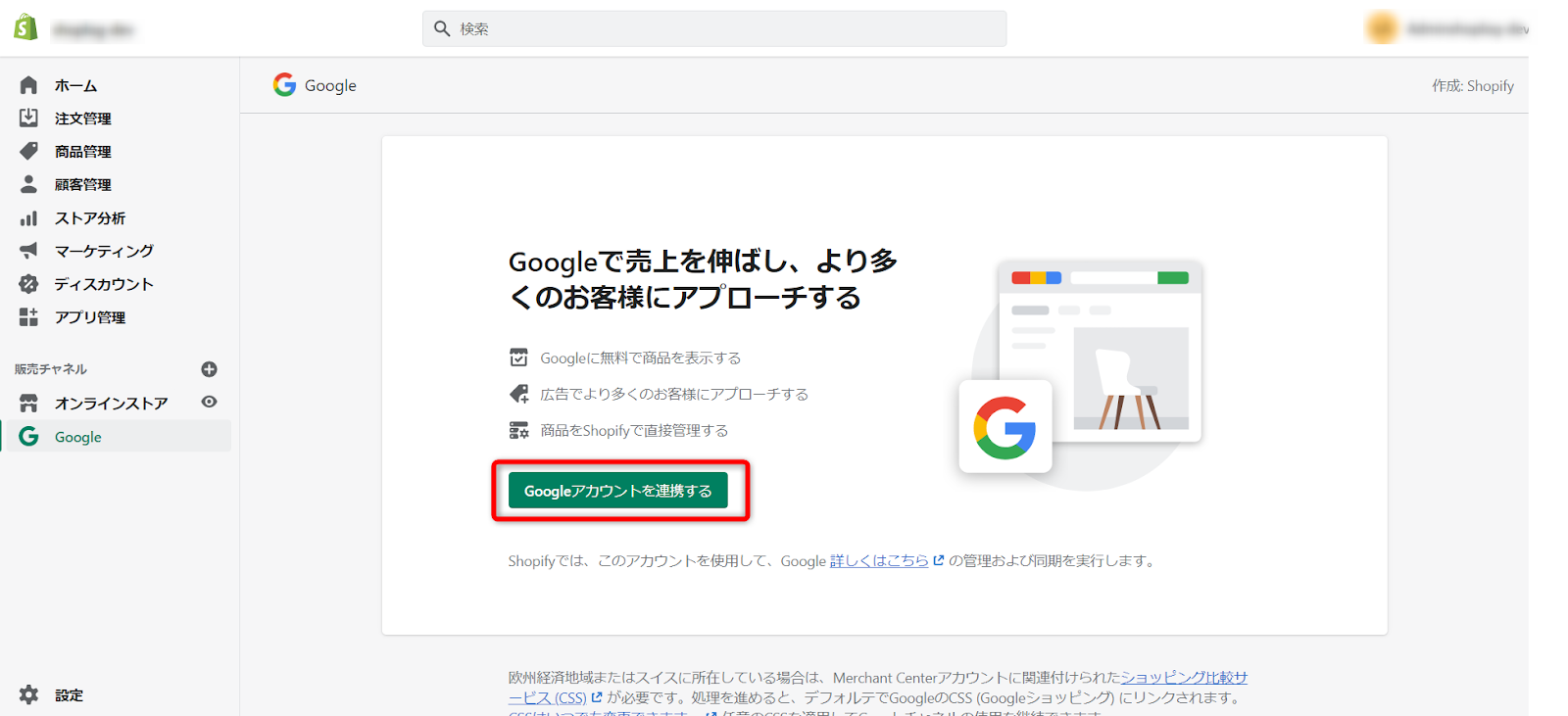Follow the 詳しくはこちら link
Screen dimensions: 1568x716
tap(879, 560)
